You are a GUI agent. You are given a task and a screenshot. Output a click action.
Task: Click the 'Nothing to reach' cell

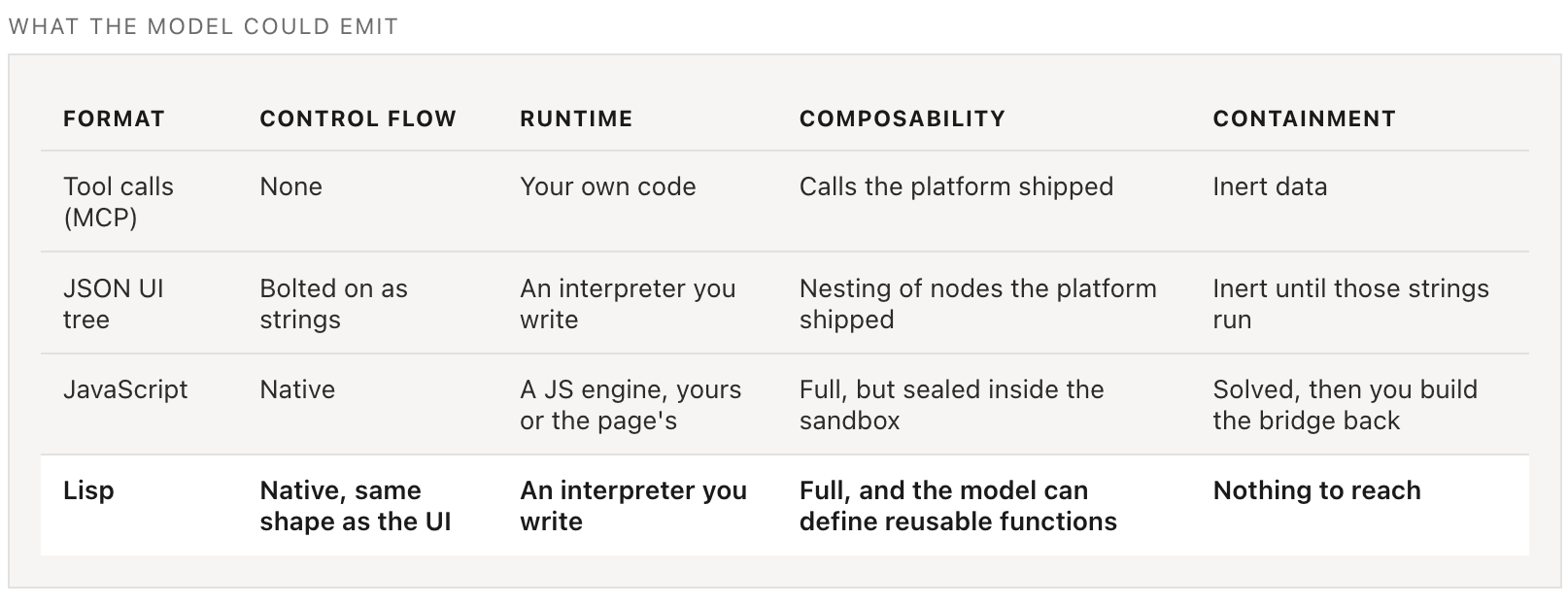click(1316, 490)
